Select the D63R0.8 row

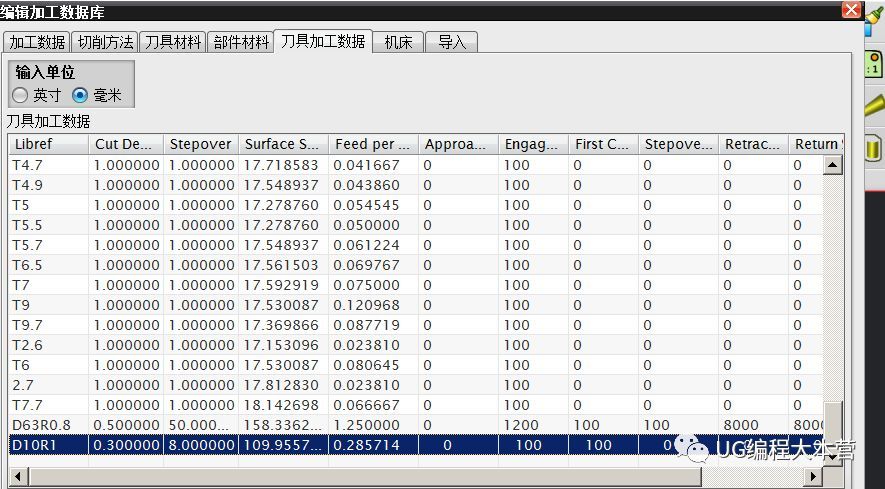[x=416, y=425]
